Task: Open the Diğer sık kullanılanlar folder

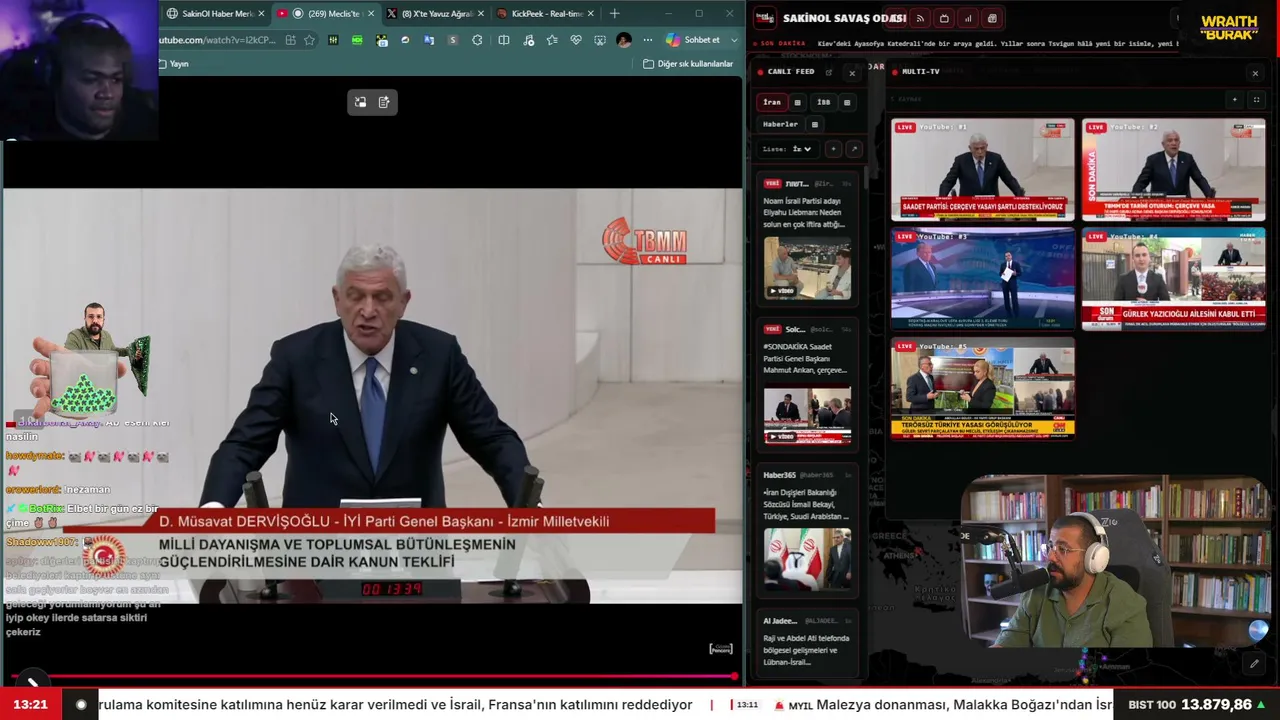Action: click(688, 64)
